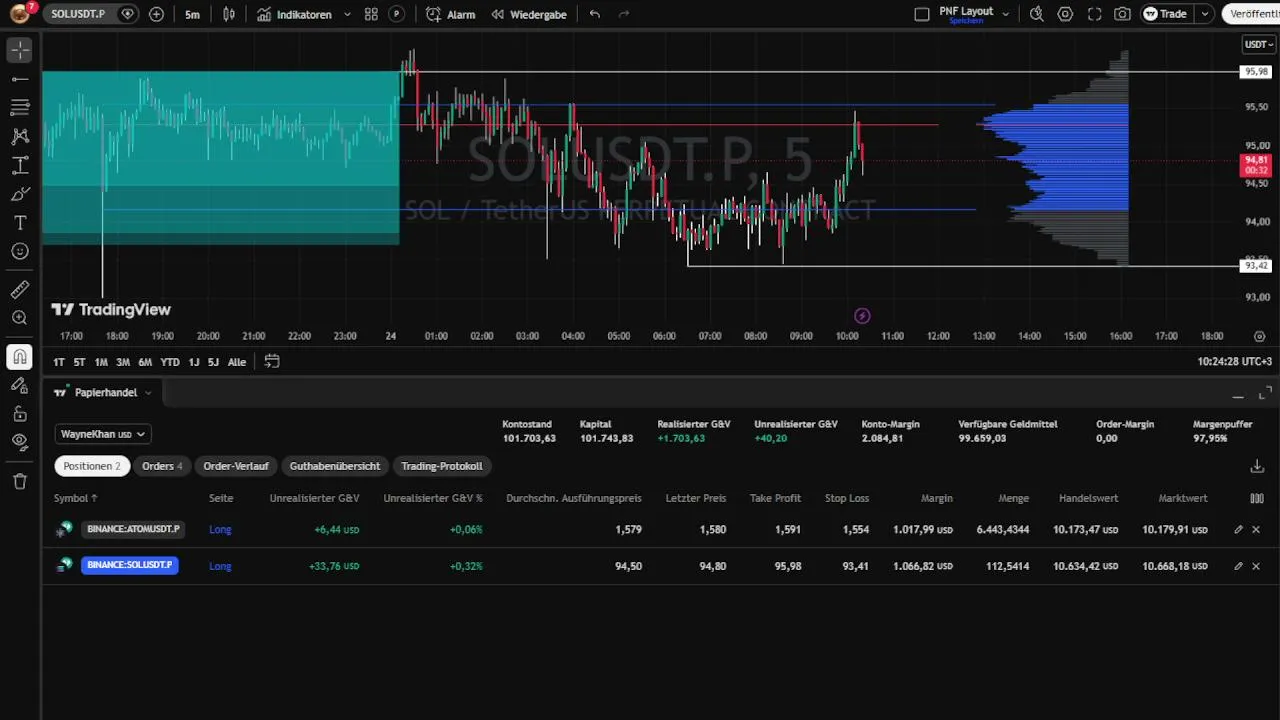Start Wiedergabe bar replay
The image size is (1280, 720).
click(x=529, y=14)
